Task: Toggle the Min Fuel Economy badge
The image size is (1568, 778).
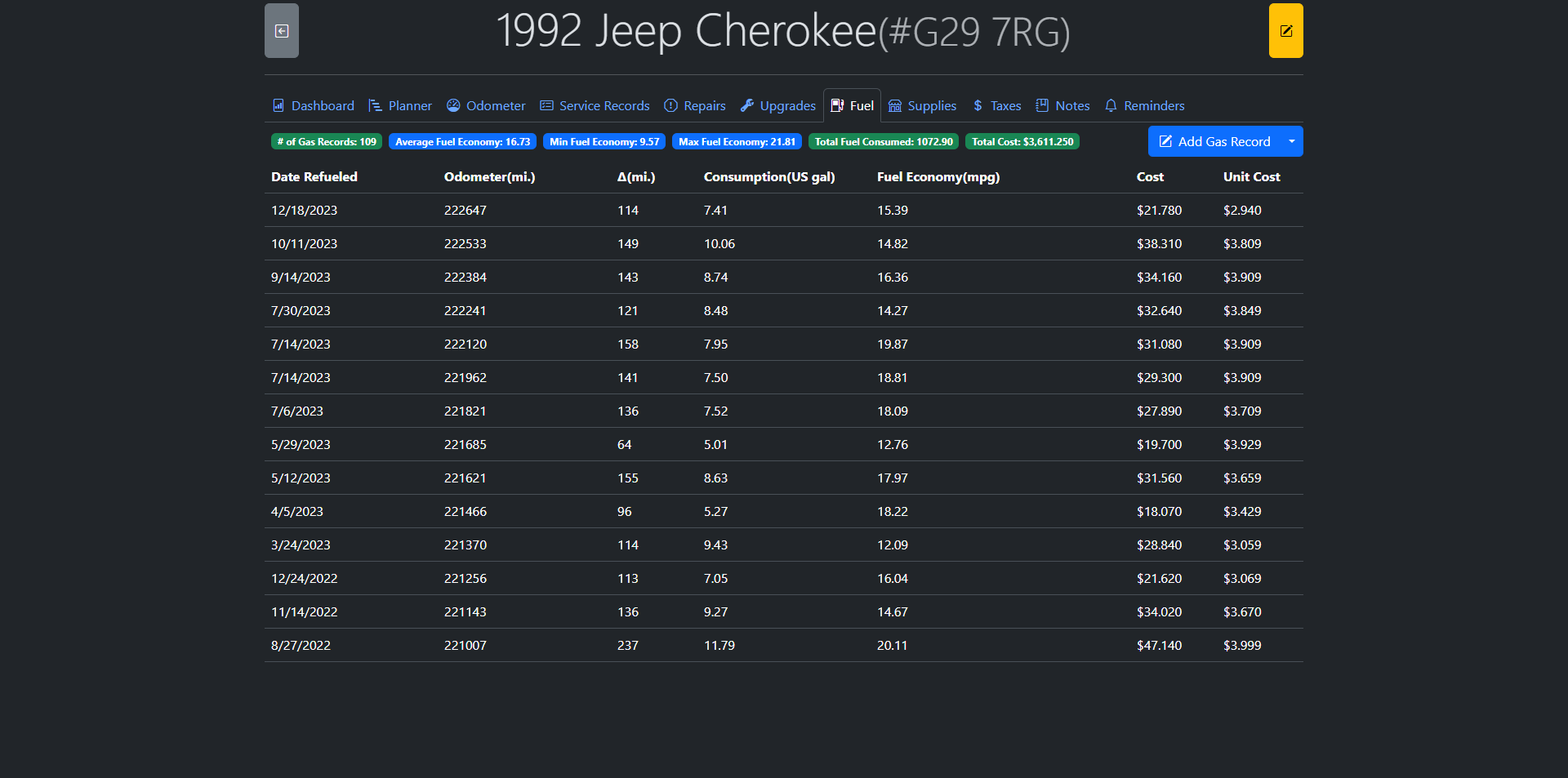Action: (604, 142)
